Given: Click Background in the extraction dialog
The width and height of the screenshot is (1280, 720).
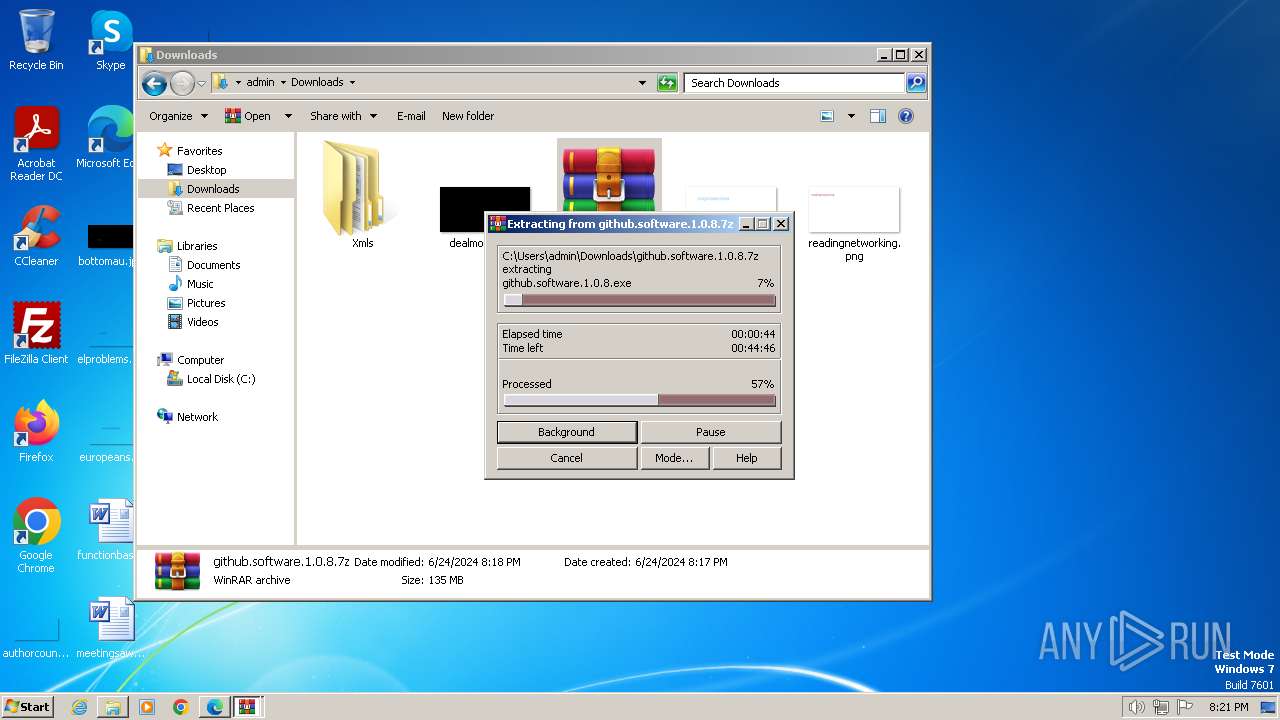Looking at the screenshot, I should [x=566, y=432].
